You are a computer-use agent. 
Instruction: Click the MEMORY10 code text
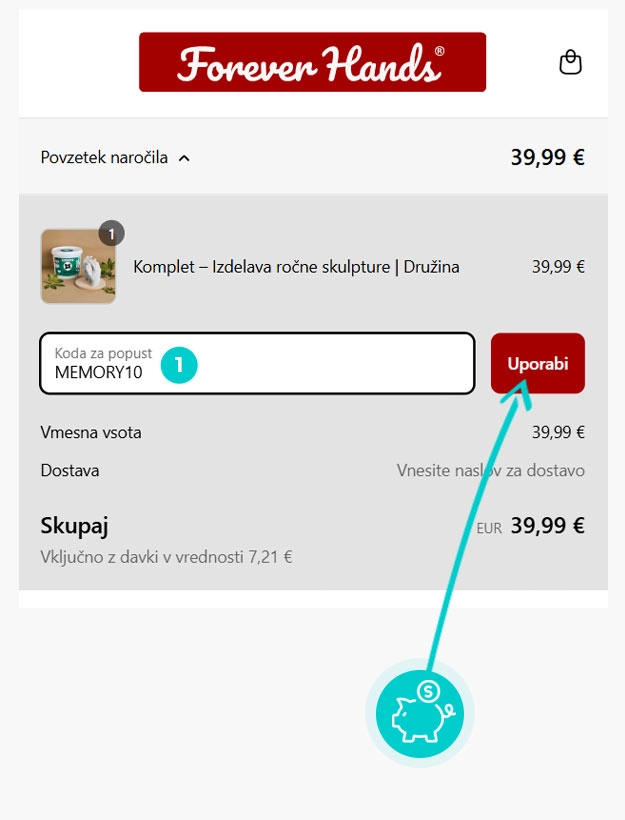pos(98,372)
